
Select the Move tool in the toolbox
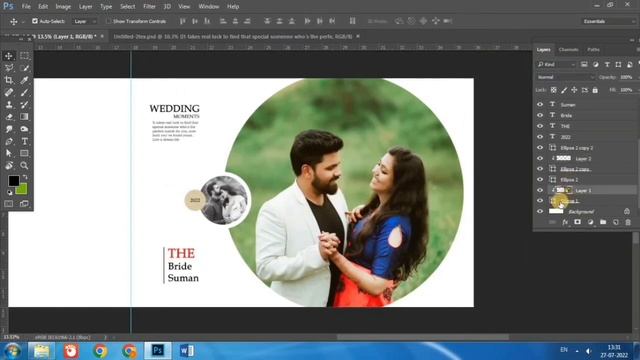click(x=9, y=56)
